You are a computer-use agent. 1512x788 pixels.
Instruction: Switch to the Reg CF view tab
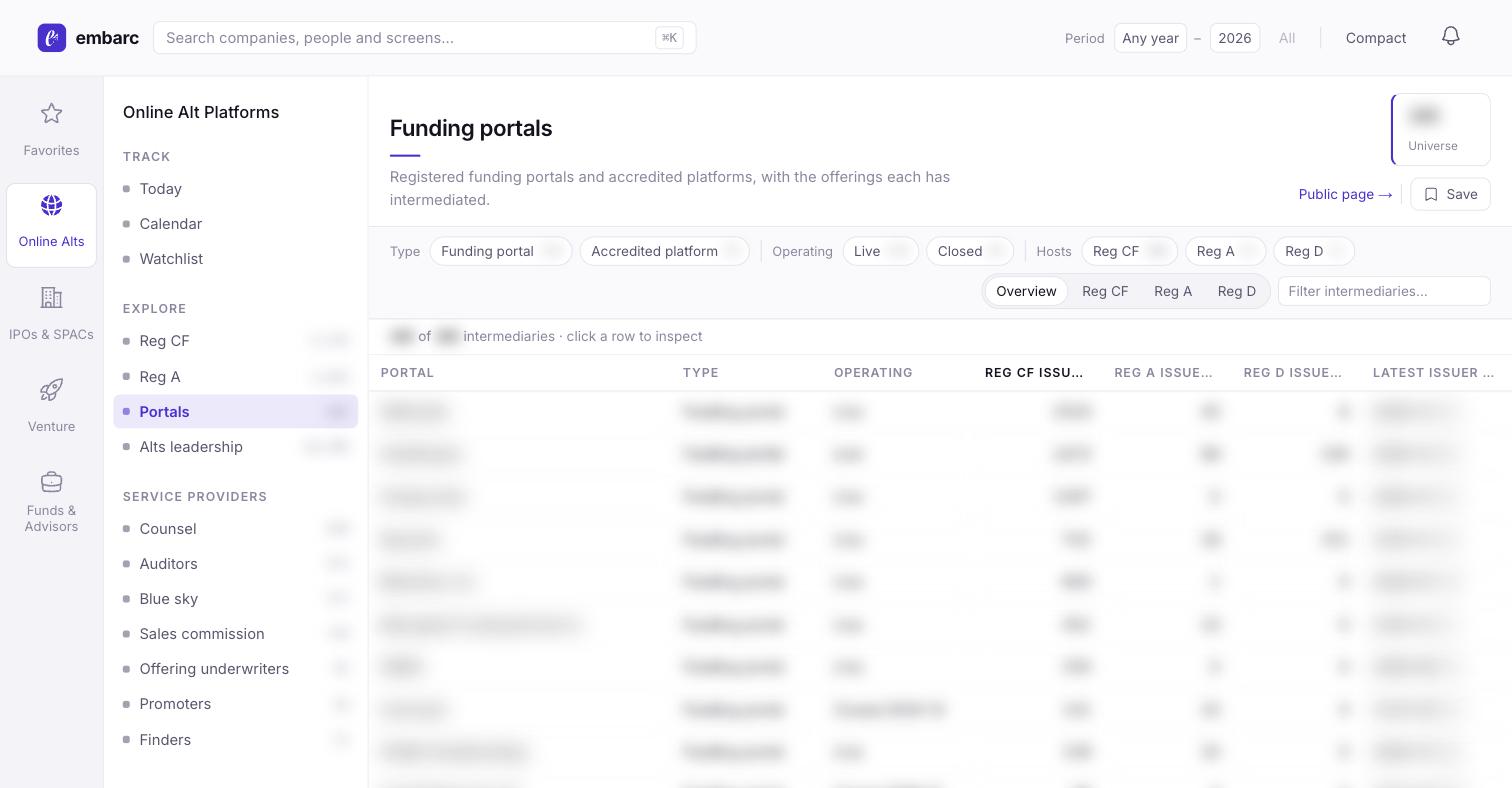point(1105,291)
